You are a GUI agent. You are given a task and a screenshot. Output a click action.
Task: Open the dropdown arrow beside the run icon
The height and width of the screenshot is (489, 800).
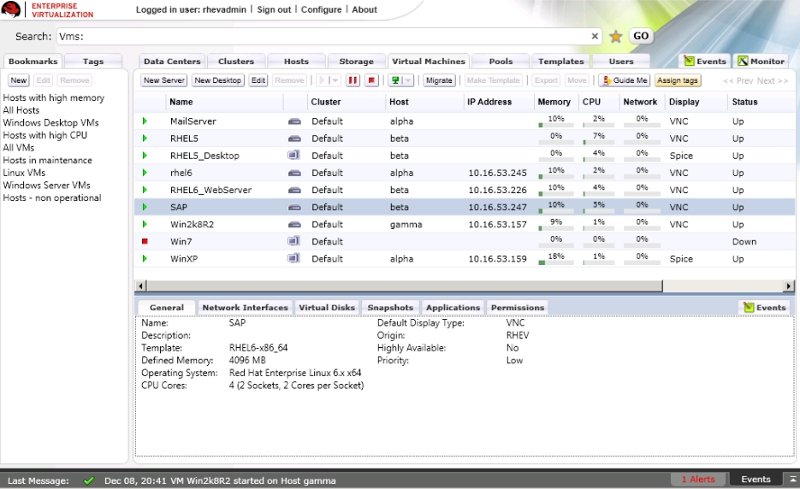coord(334,80)
